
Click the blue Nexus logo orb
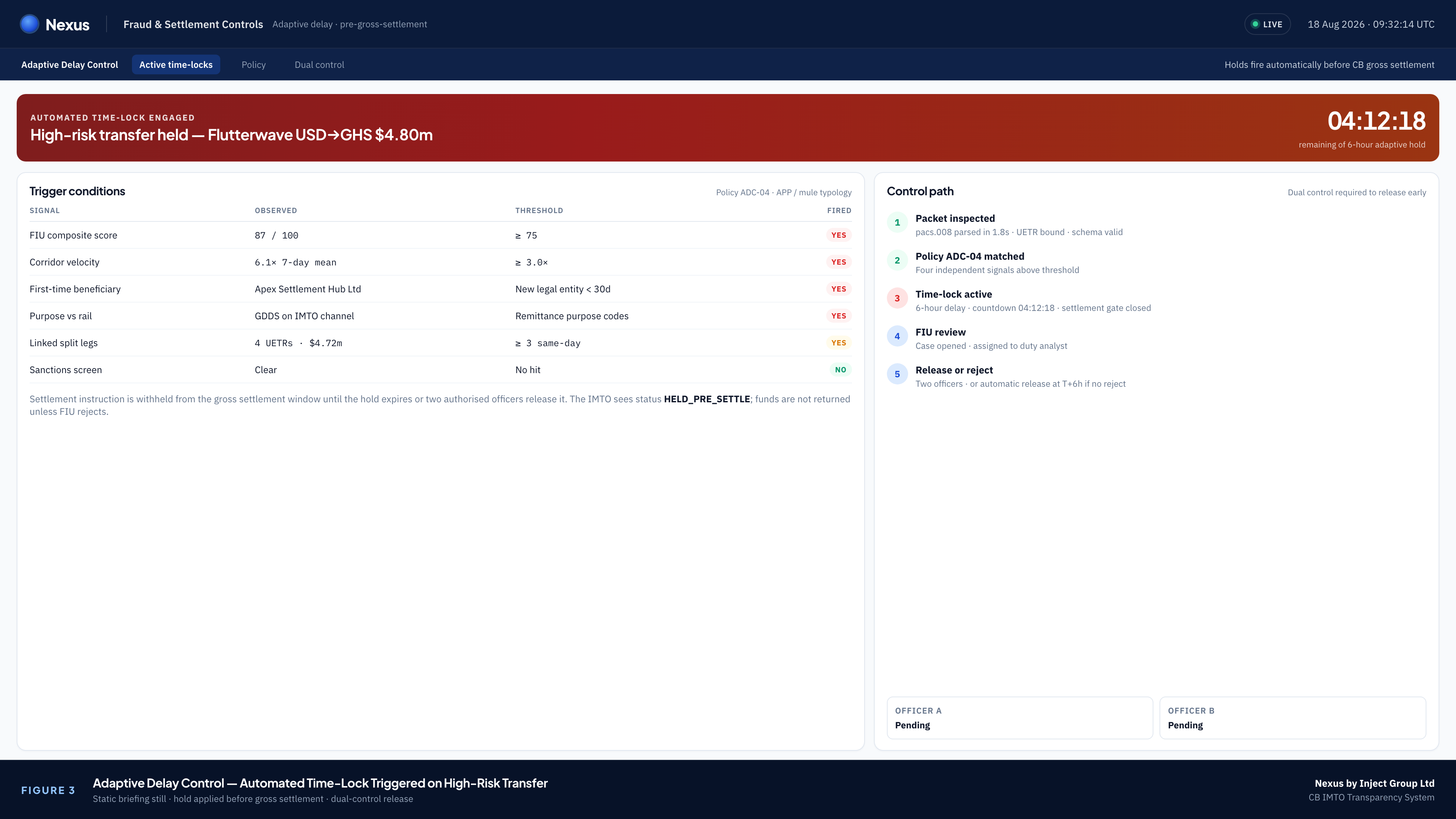pyautogui.click(x=30, y=24)
